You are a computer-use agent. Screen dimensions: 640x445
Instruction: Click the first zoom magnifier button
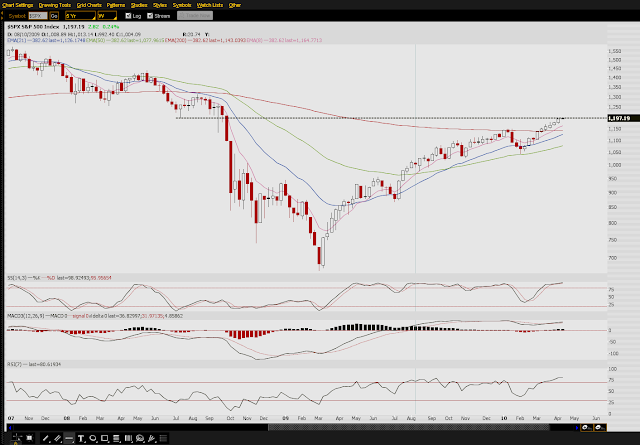587,427
